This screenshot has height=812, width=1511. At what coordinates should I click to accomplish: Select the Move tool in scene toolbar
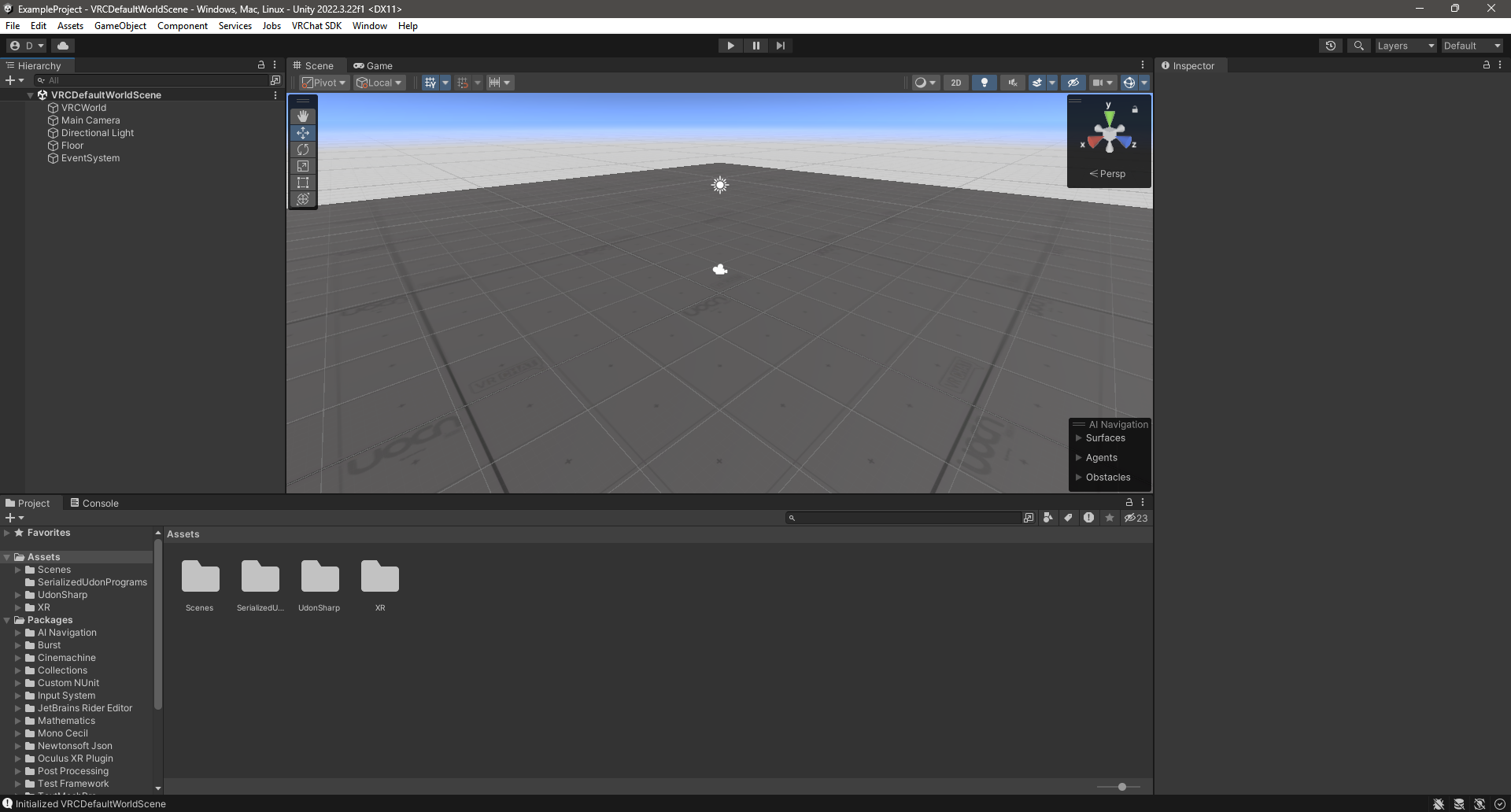pyautogui.click(x=303, y=133)
